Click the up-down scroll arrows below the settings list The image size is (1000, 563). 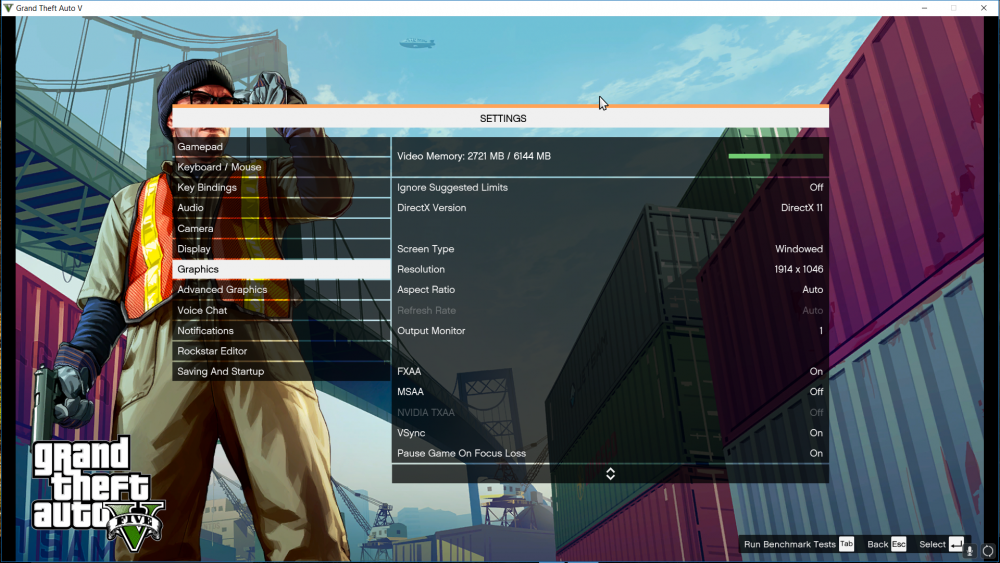(610, 474)
